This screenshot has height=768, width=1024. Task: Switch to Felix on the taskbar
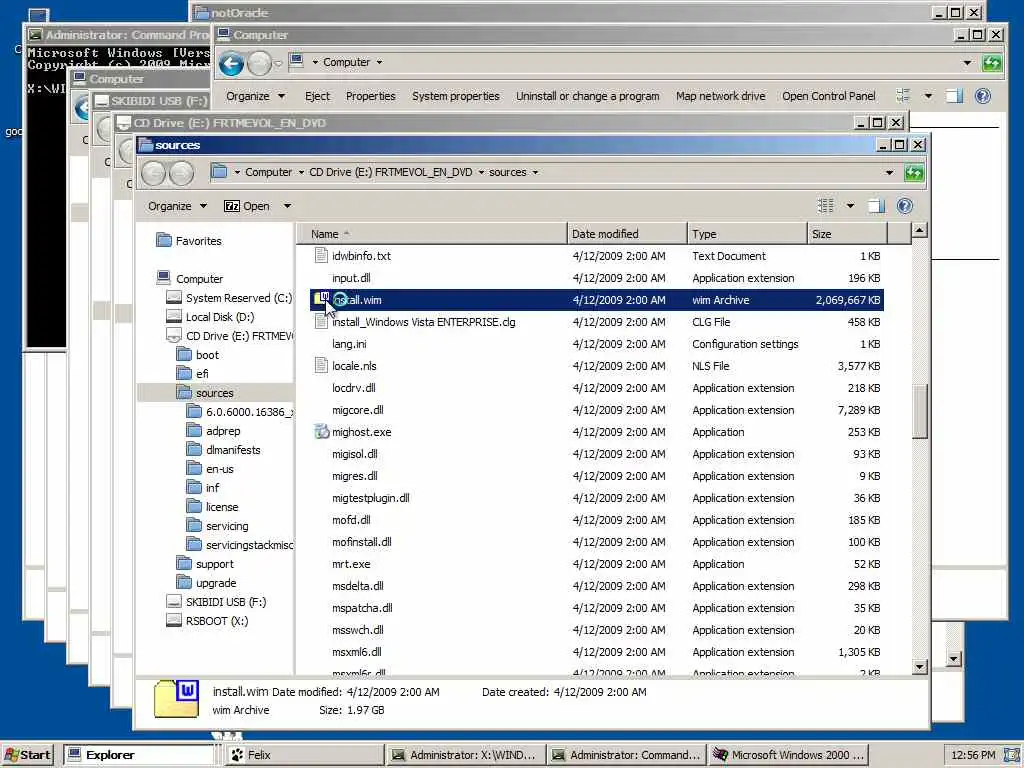(x=304, y=755)
